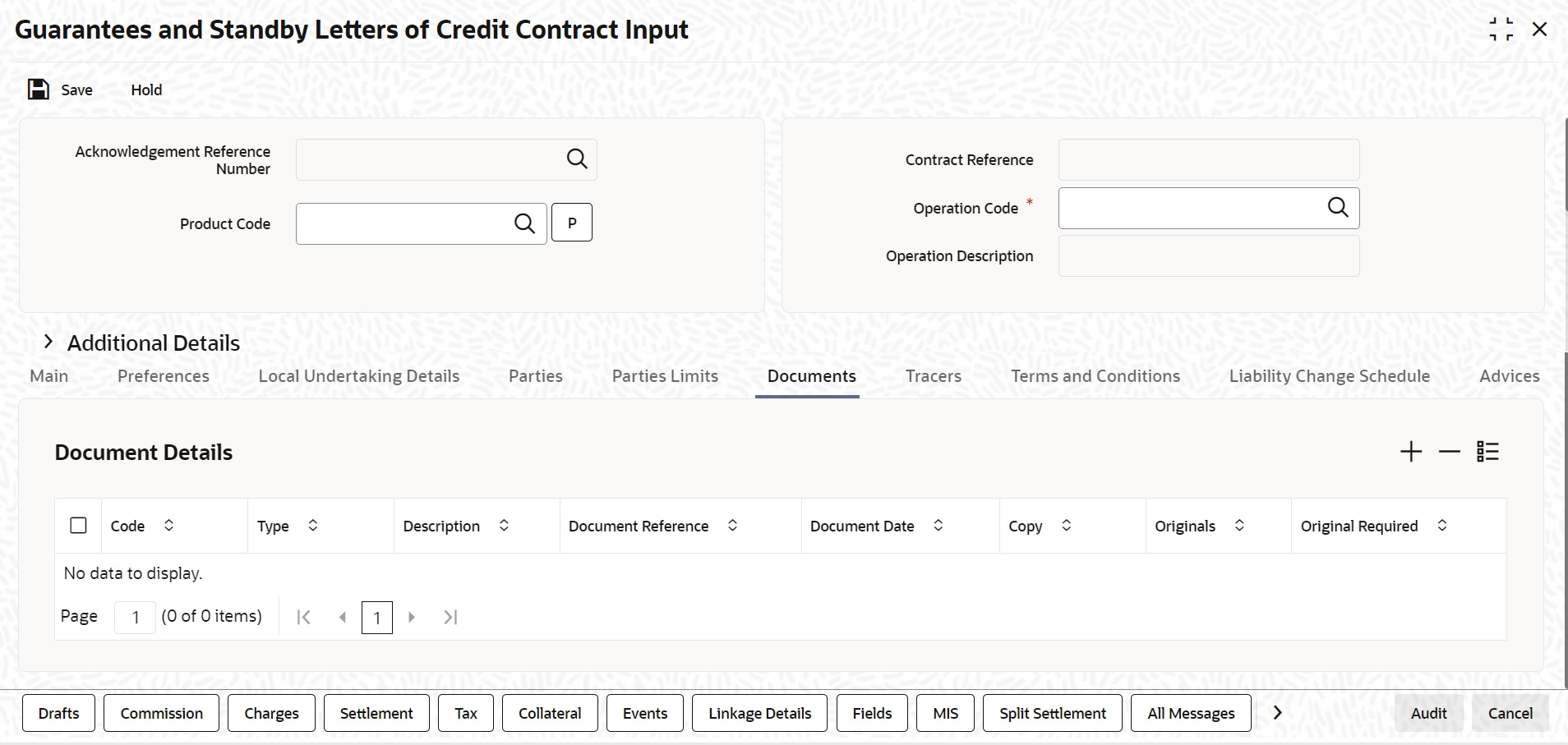This screenshot has height=745, width=1568.
Task: Open Product Code search lookup
Action: 524,223
